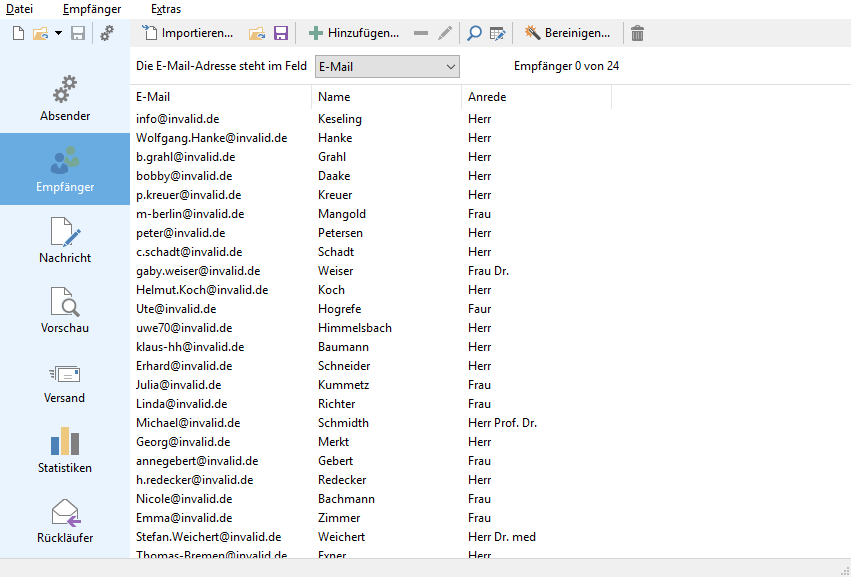Click the settings gears icon in toolbar
Image resolution: width=851 pixels, height=577 pixels.
107,33
